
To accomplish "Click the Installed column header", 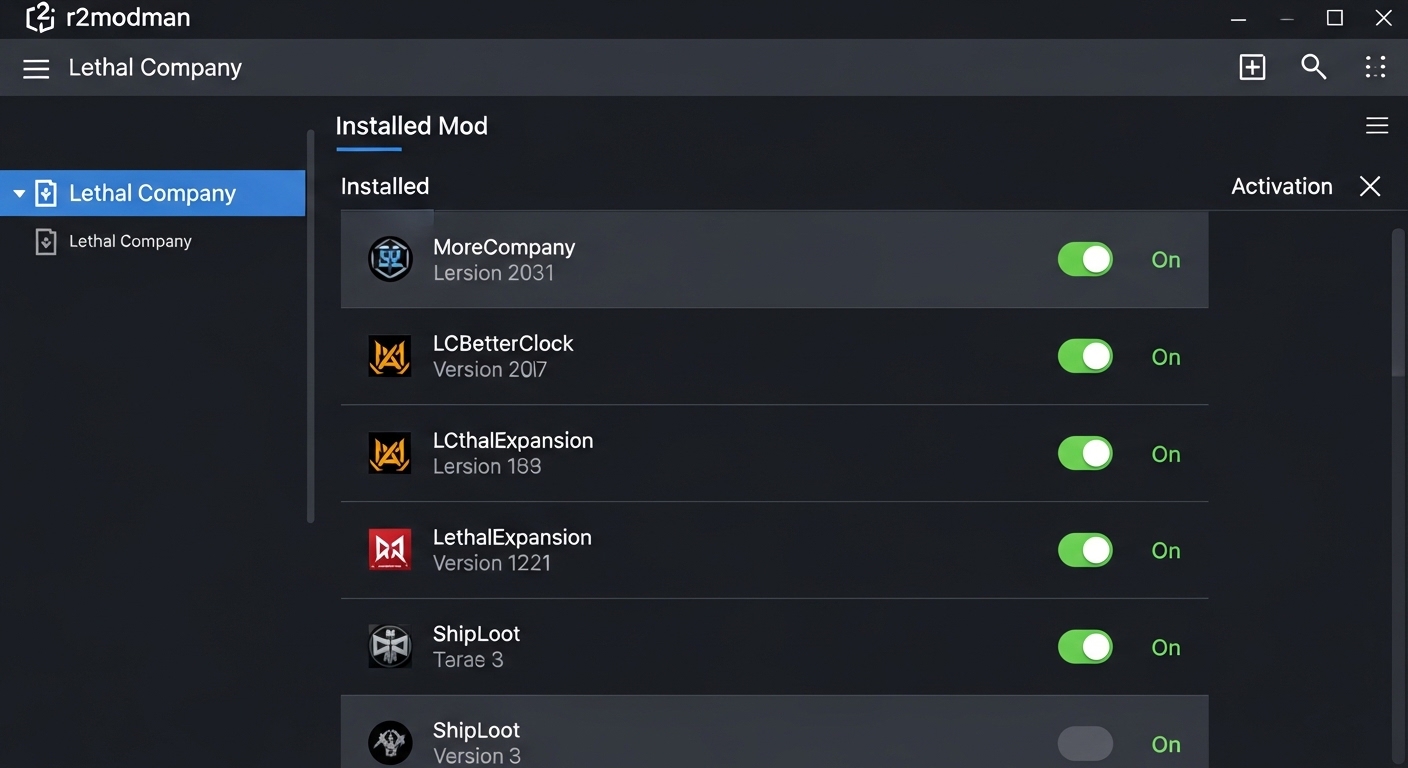I will click(x=384, y=186).
